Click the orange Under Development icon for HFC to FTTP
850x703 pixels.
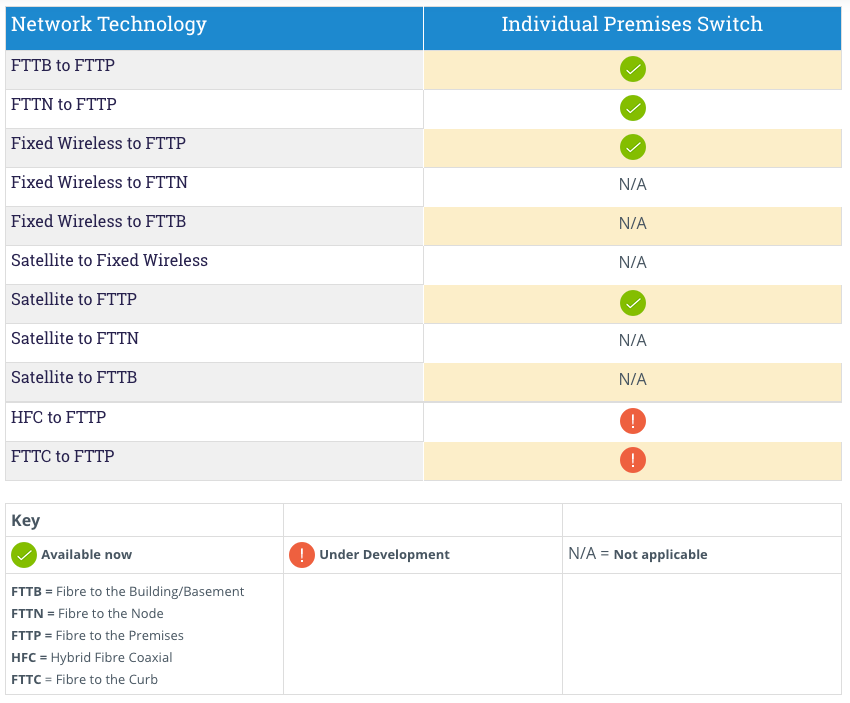point(632,421)
